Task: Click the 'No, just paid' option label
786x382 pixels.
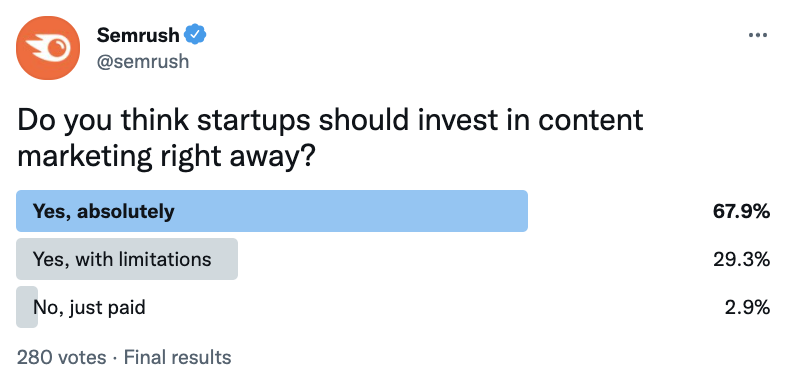Action: [x=89, y=307]
